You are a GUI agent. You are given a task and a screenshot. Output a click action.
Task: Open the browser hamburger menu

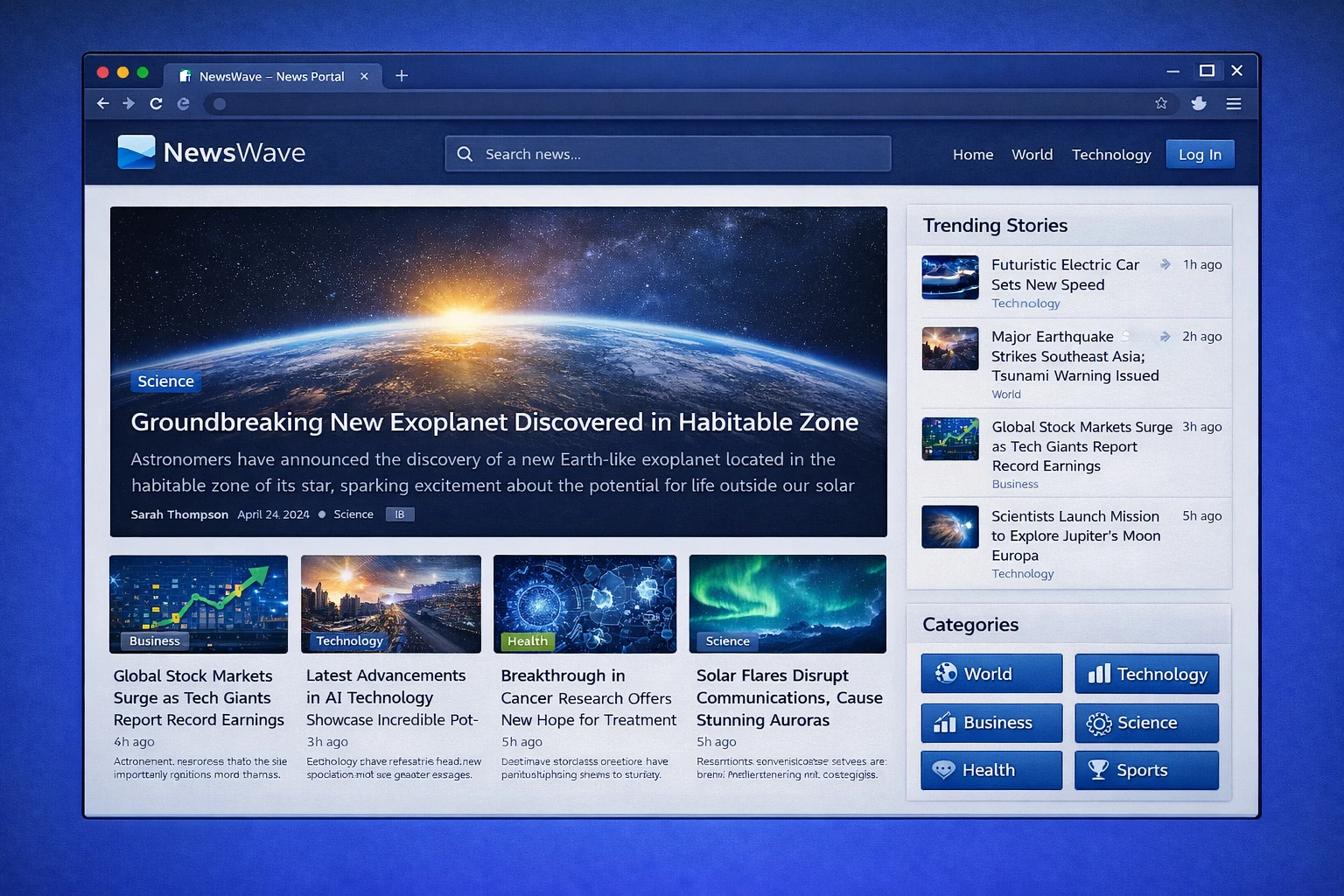pyautogui.click(x=1234, y=103)
